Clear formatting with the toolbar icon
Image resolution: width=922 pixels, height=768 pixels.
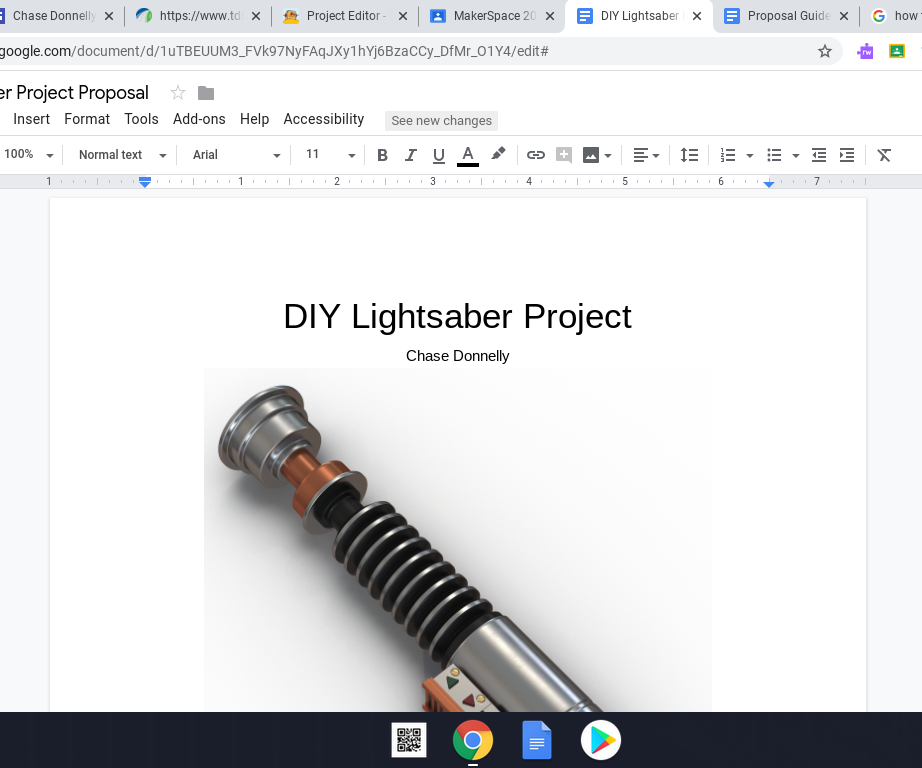882,155
